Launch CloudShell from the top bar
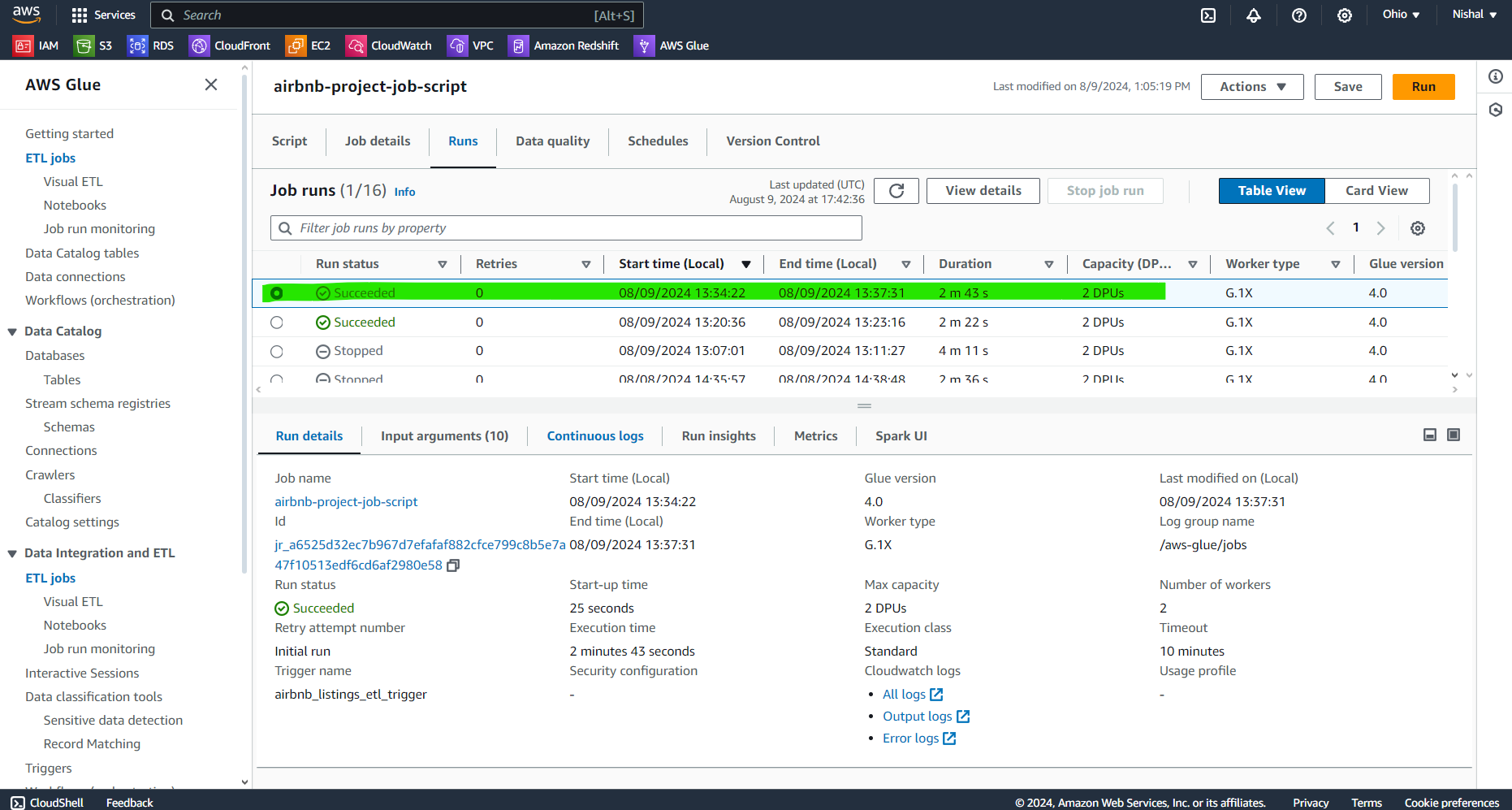Viewport: 1512px width, 810px height. tap(1208, 15)
